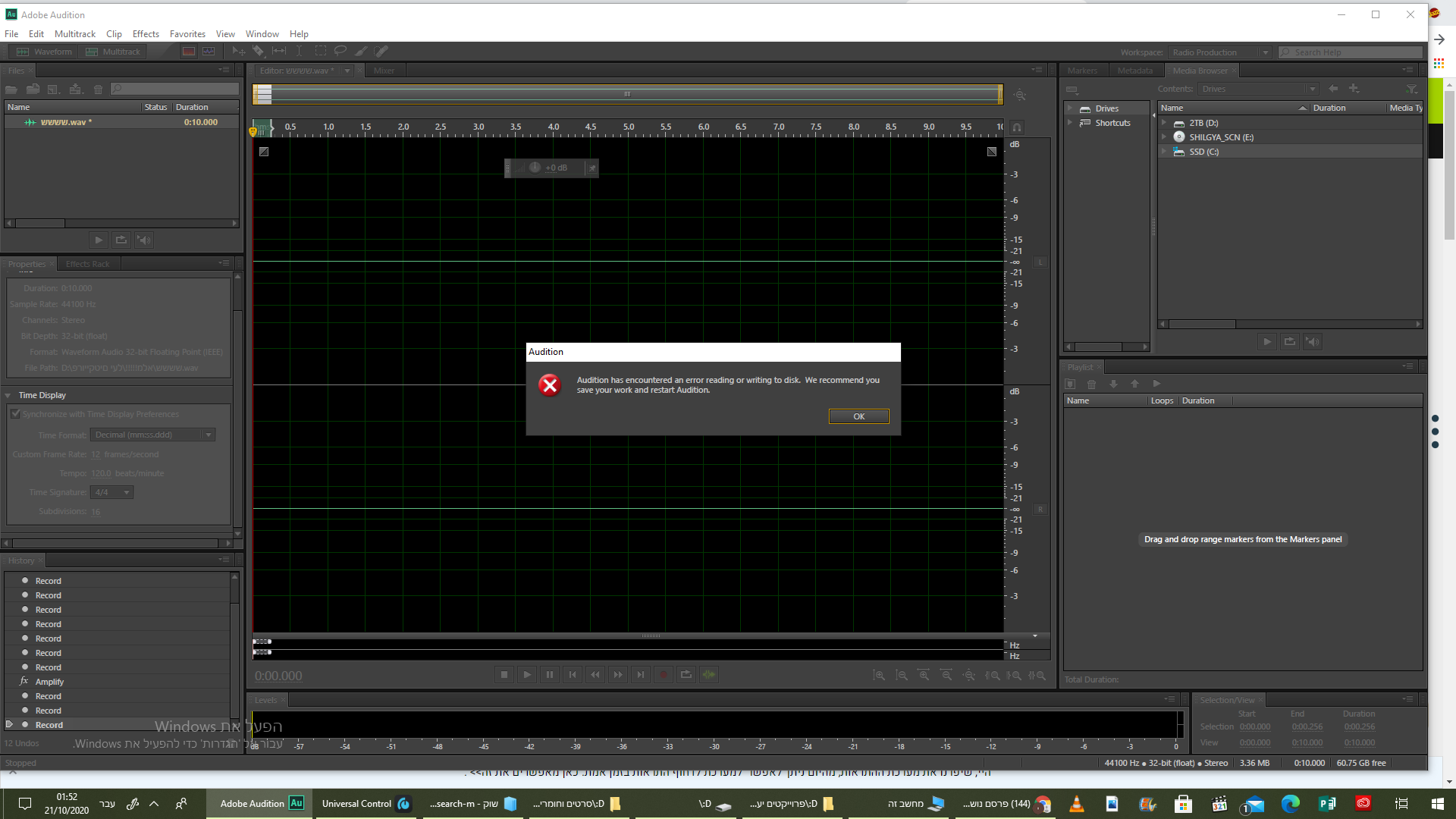1456x819 pixels.
Task: Select the Spot Healing Brush tool
Action: [x=381, y=52]
